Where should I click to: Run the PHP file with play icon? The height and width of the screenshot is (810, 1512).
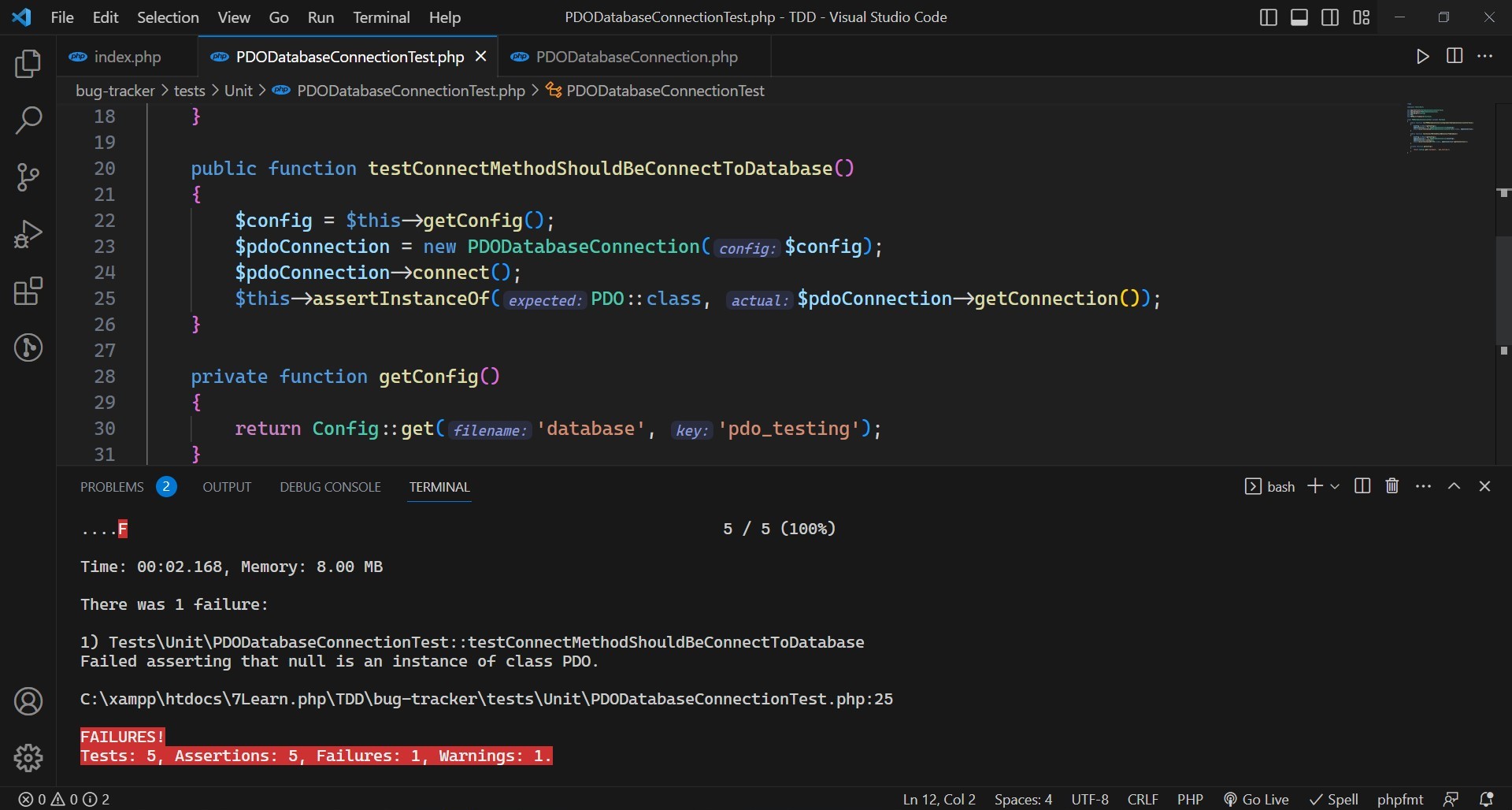point(1422,57)
